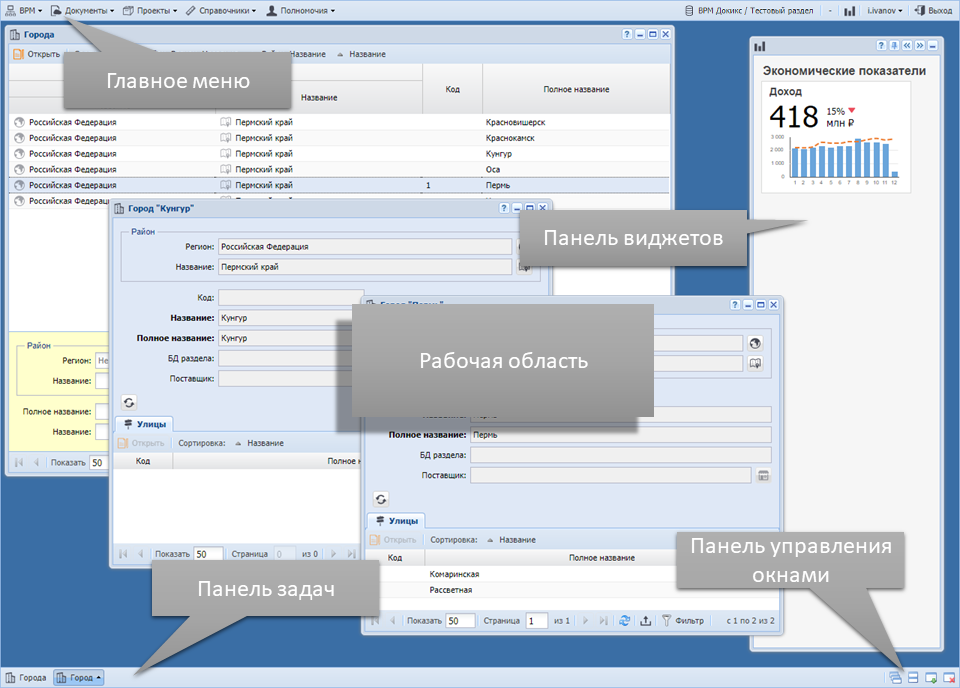The height and width of the screenshot is (688, 960).
Task: Edit Показать page size in Кунгур window
Action: click(208, 554)
